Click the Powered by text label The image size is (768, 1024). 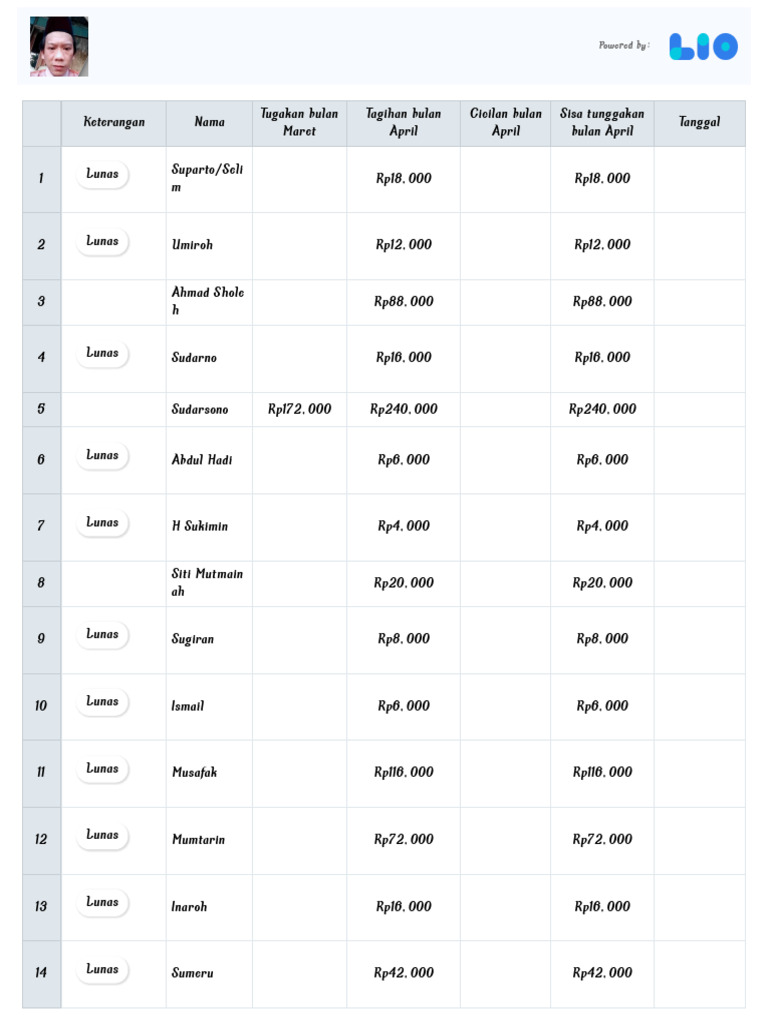(624, 46)
